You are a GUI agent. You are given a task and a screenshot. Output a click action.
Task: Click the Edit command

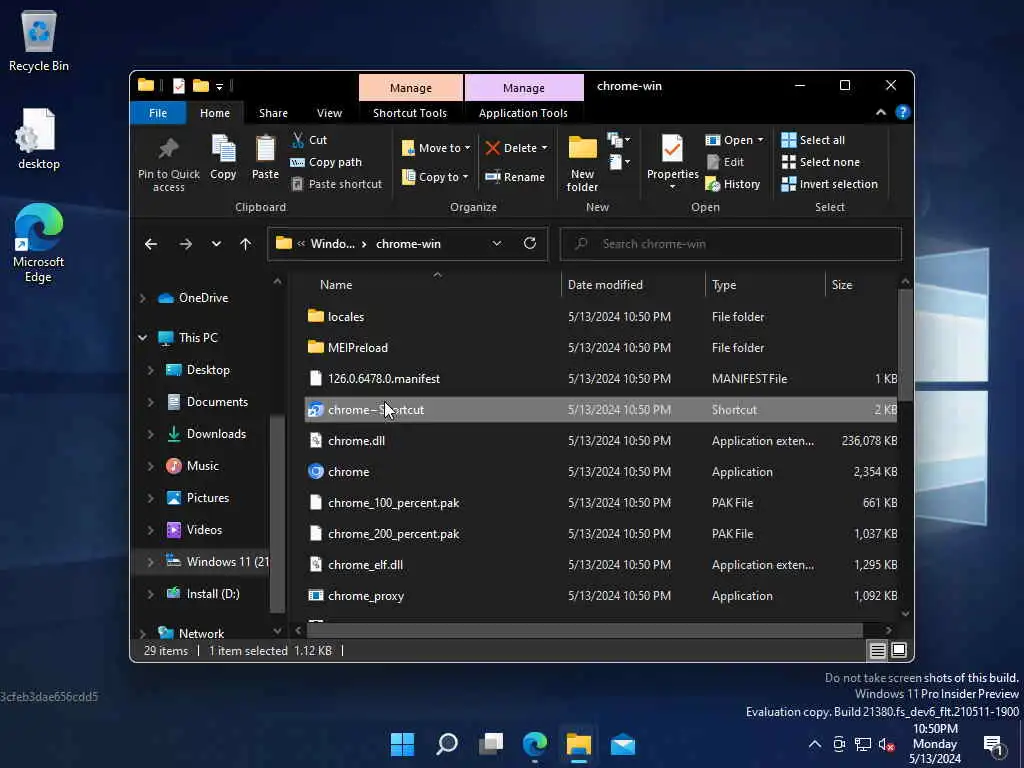pyautogui.click(x=725, y=162)
